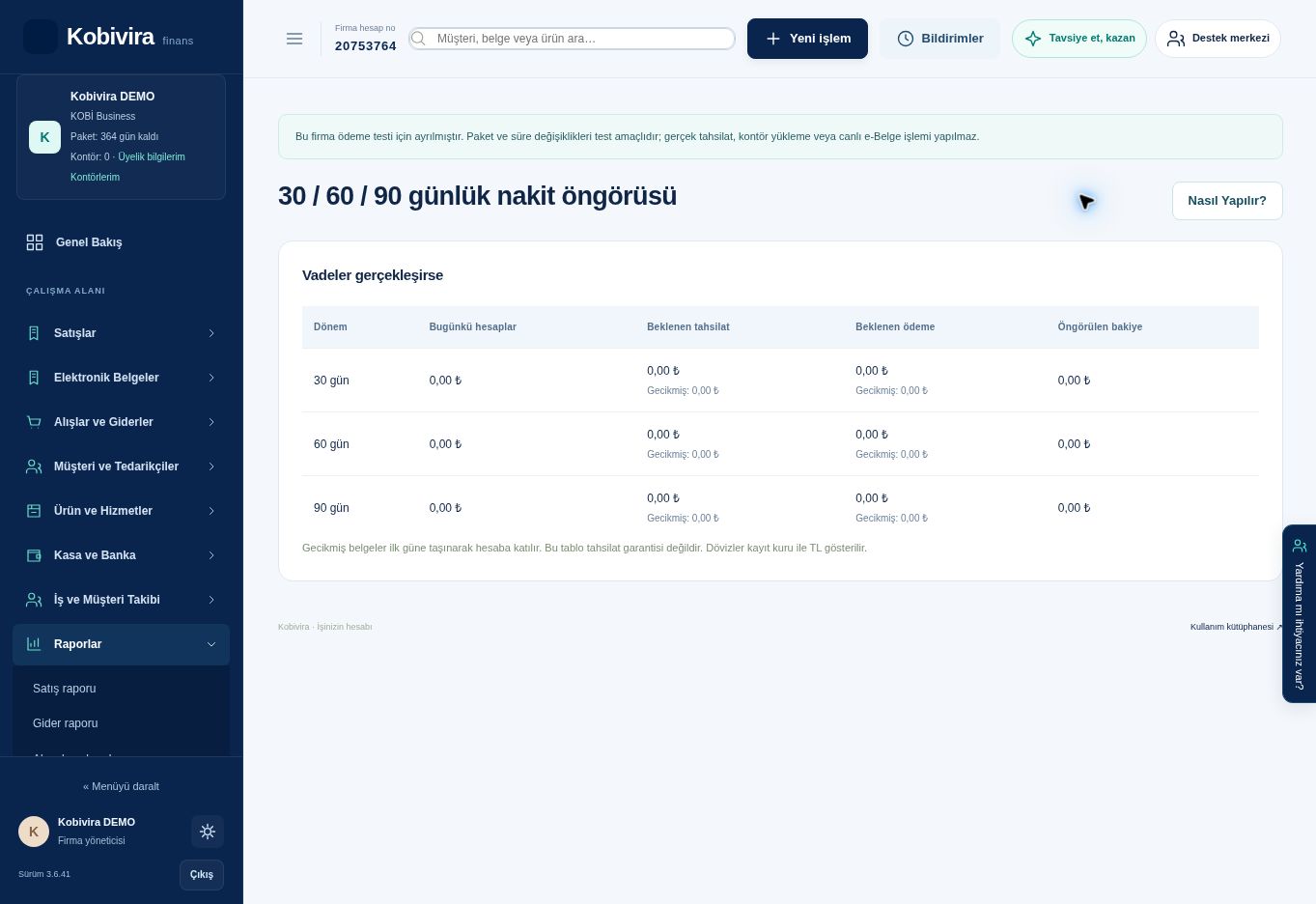The width and height of the screenshot is (1316, 904).
Task: Toggle the hamburger menu icon
Action: 294,39
